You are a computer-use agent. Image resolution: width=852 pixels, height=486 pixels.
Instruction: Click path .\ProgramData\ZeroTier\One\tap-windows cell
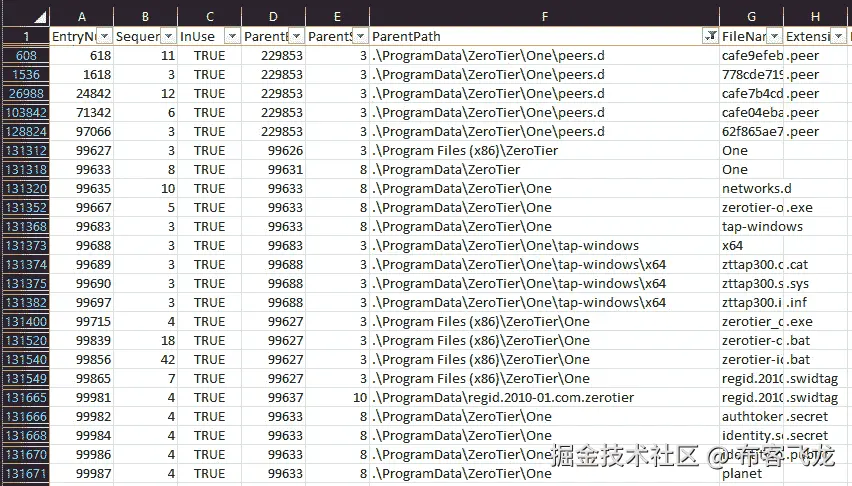coord(544,245)
